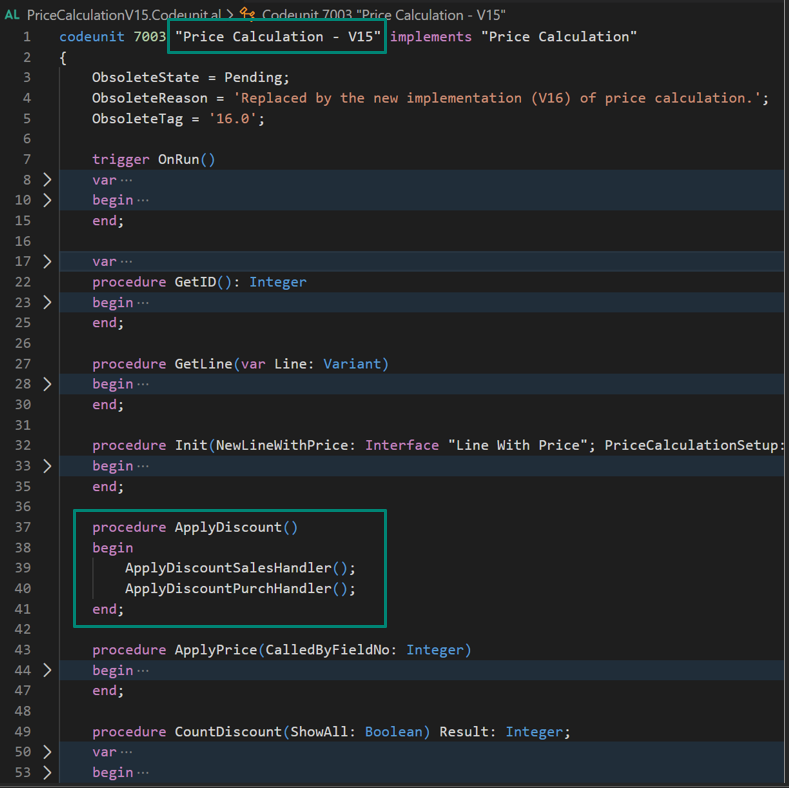The height and width of the screenshot is (788, 789).
Task: Click the CalledByFieldNo parameter
Action: 328,650
